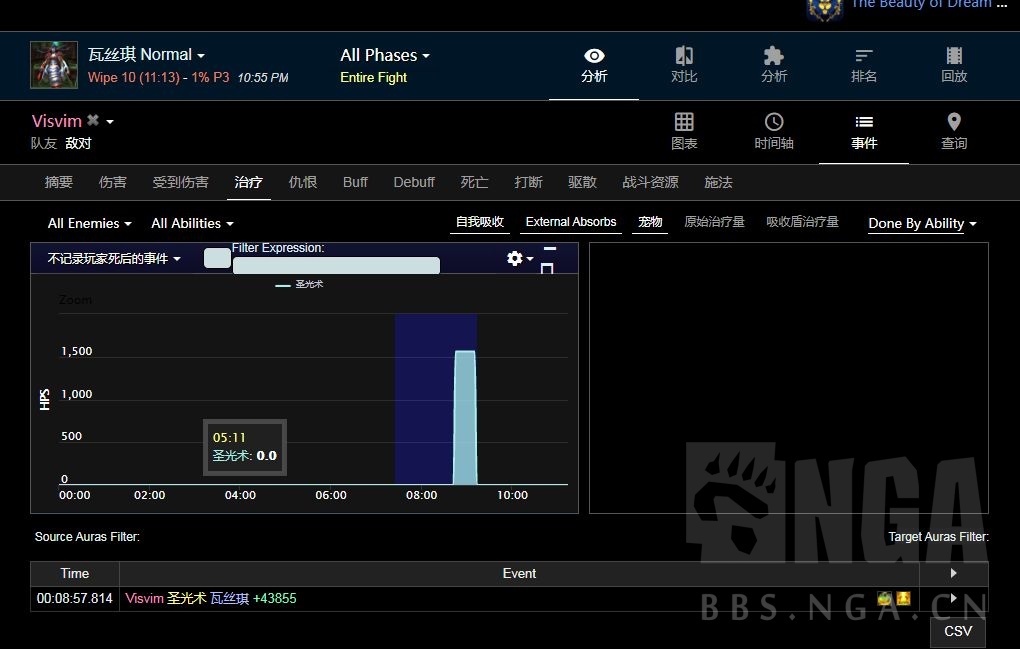Click the Event column header
The width and height of the screenshot is (1020, 649).
tap(519, 574)
